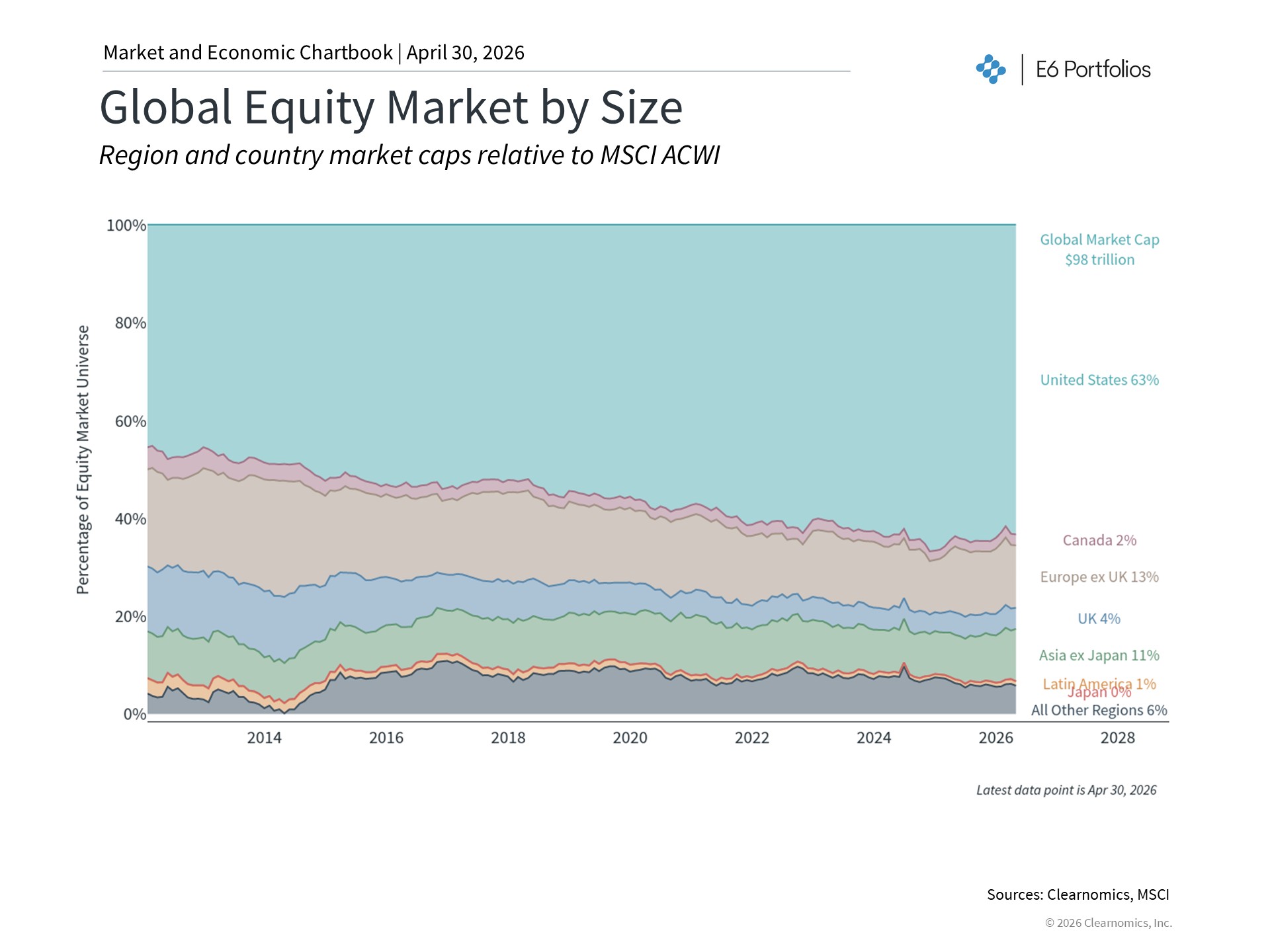Click the Europe ex UK 13% label
Viewport: 1270px width, 952px height.
coord(1099,577)
